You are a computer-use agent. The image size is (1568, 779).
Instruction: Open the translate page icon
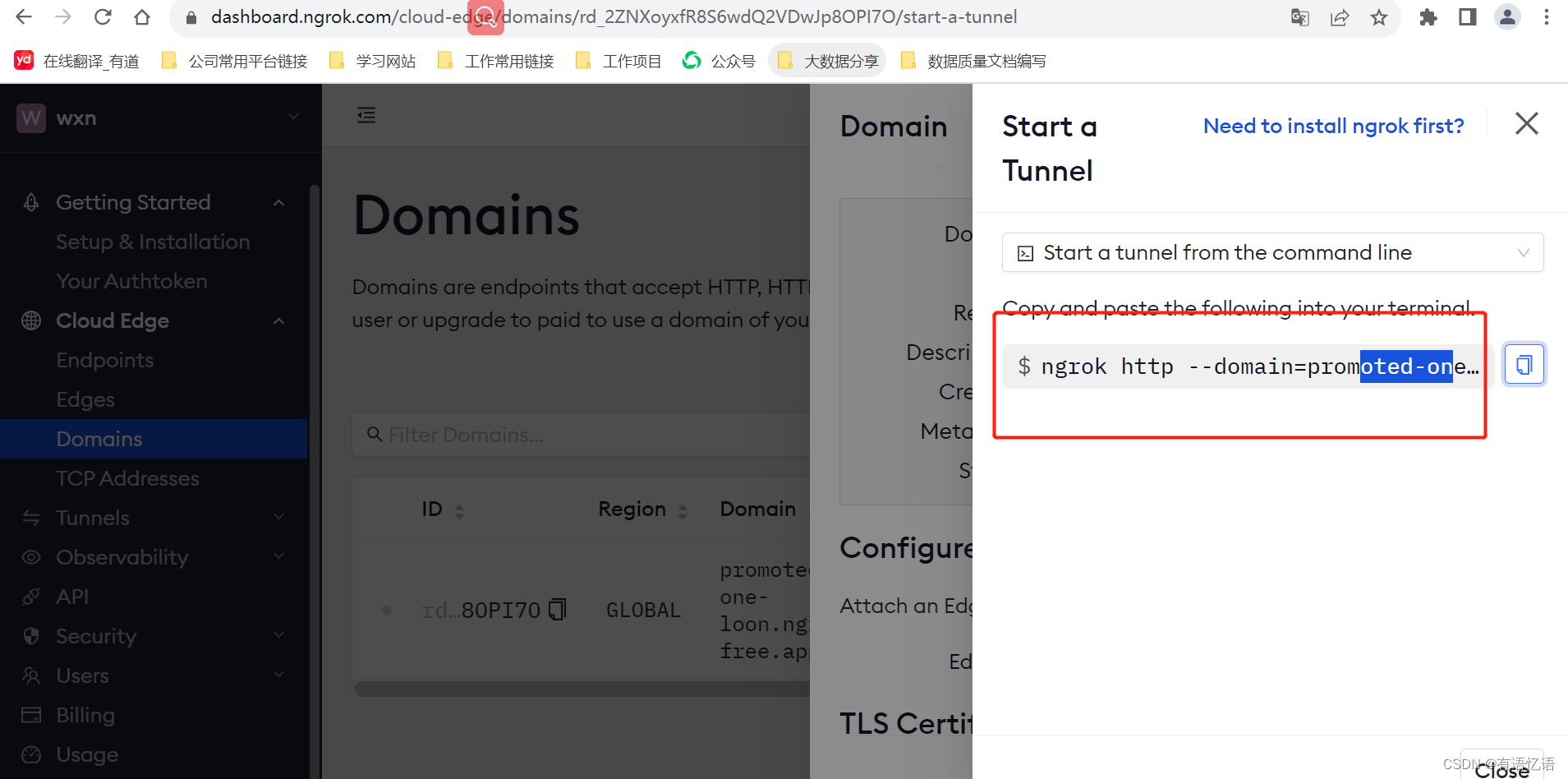pyautogui.click(x=1299, y=17)
